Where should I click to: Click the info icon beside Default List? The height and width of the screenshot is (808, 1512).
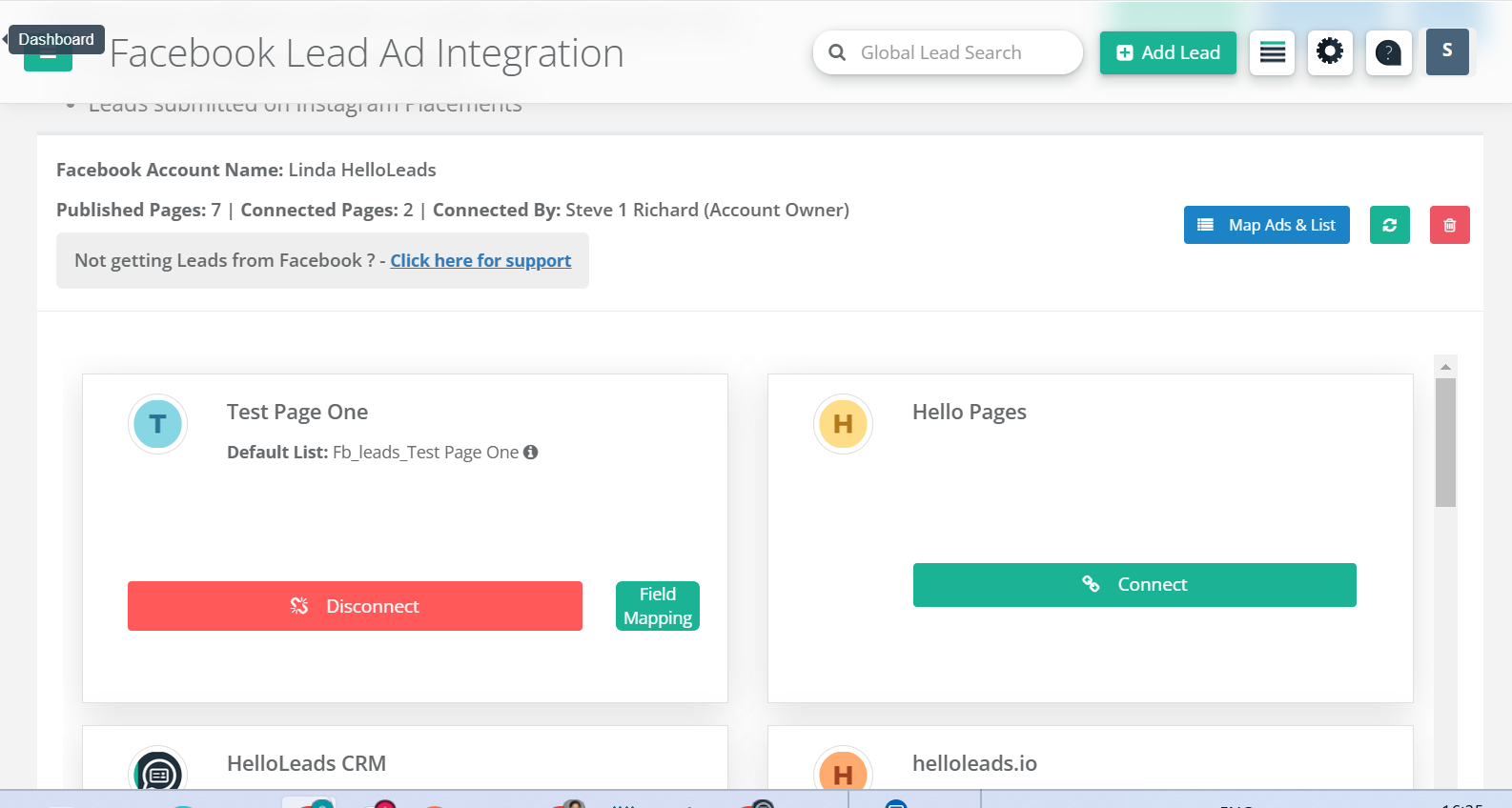click(531, 452)
